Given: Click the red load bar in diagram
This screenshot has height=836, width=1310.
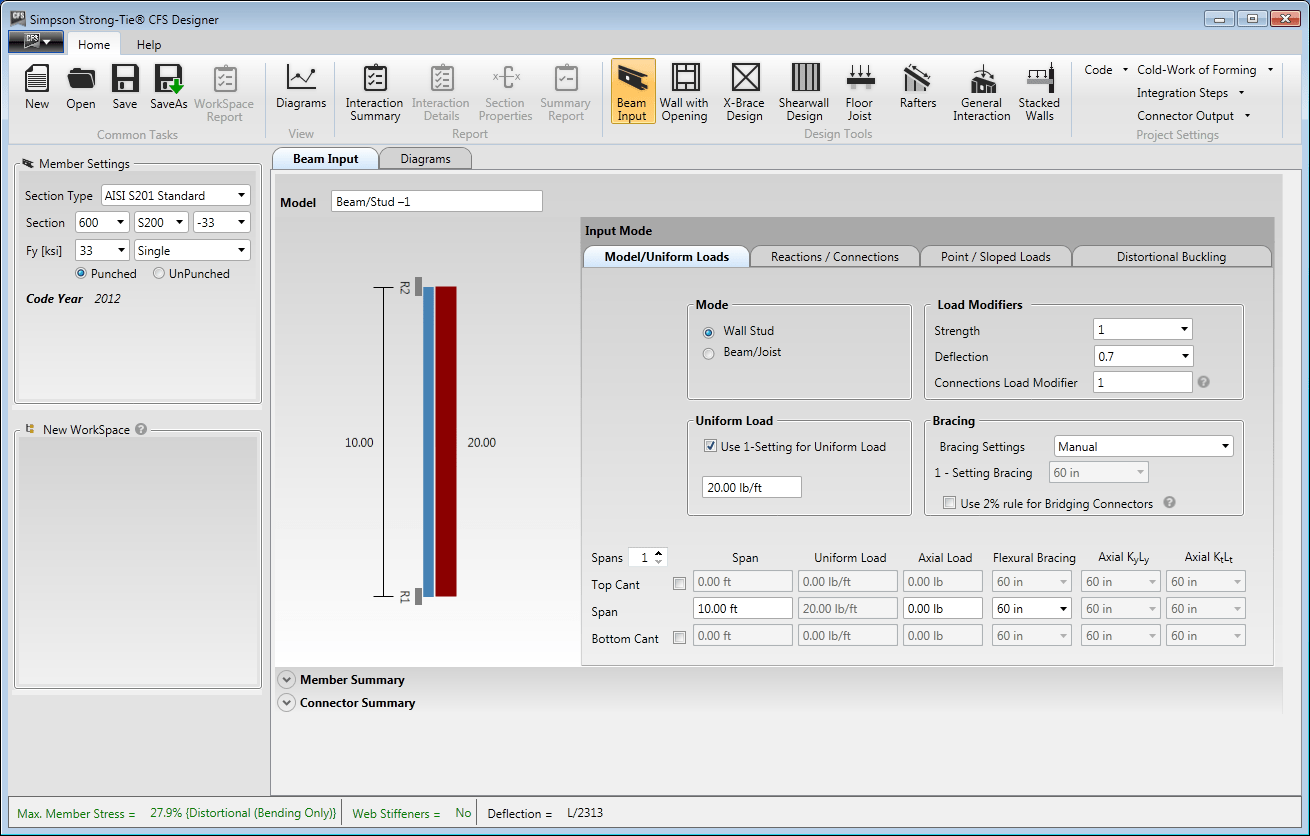Looking at the screenshot, I should [x=446, y=441].
